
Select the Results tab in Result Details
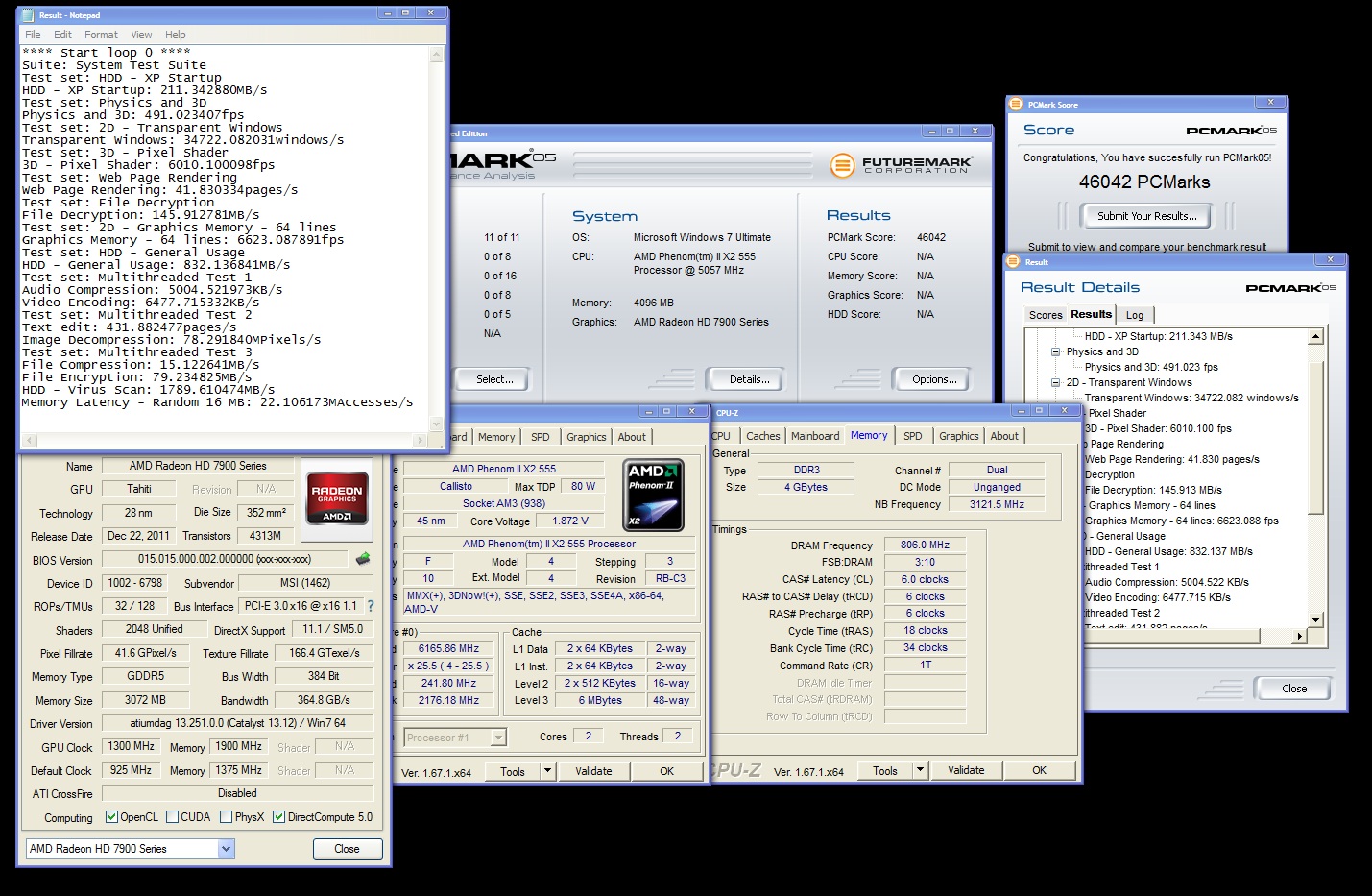[1092, 314]
